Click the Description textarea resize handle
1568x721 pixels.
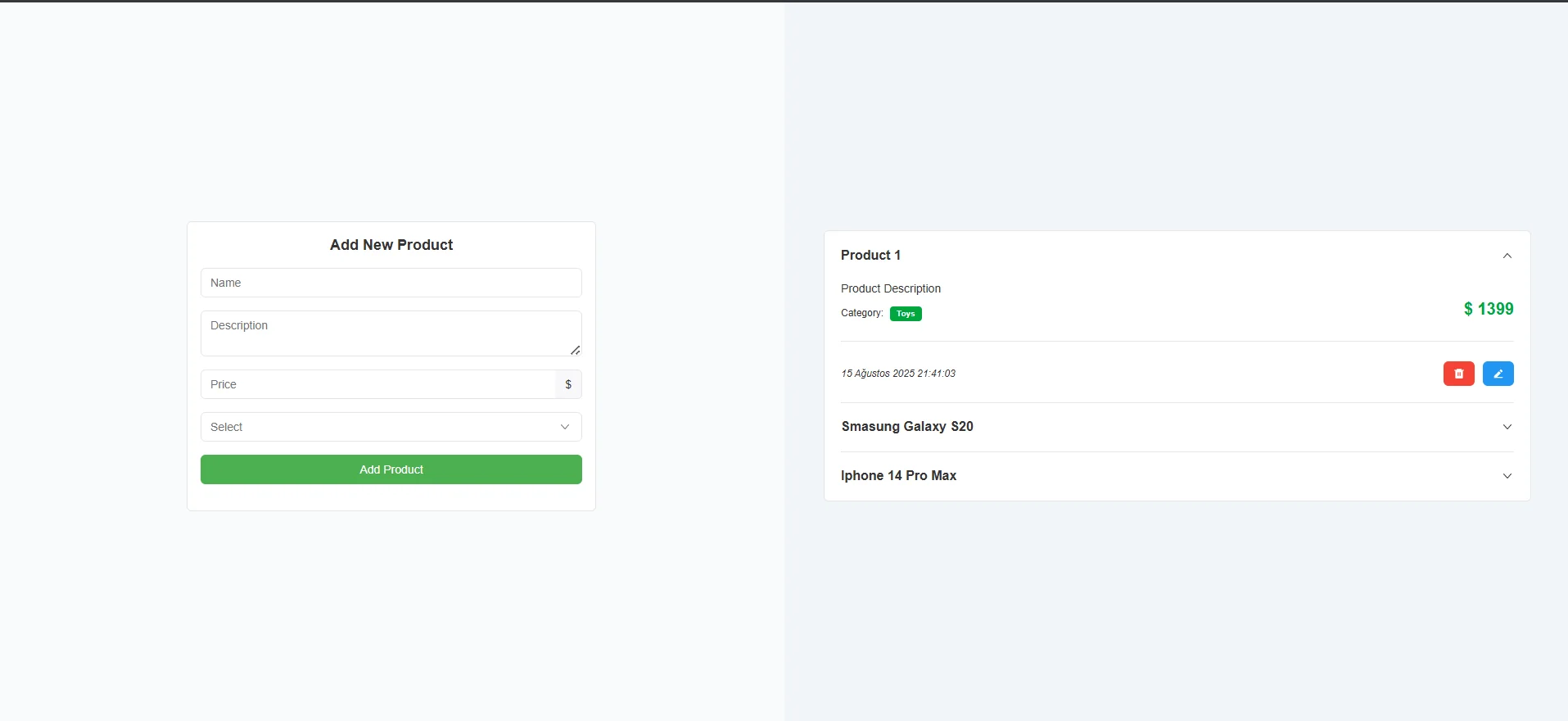click(576, 350)
